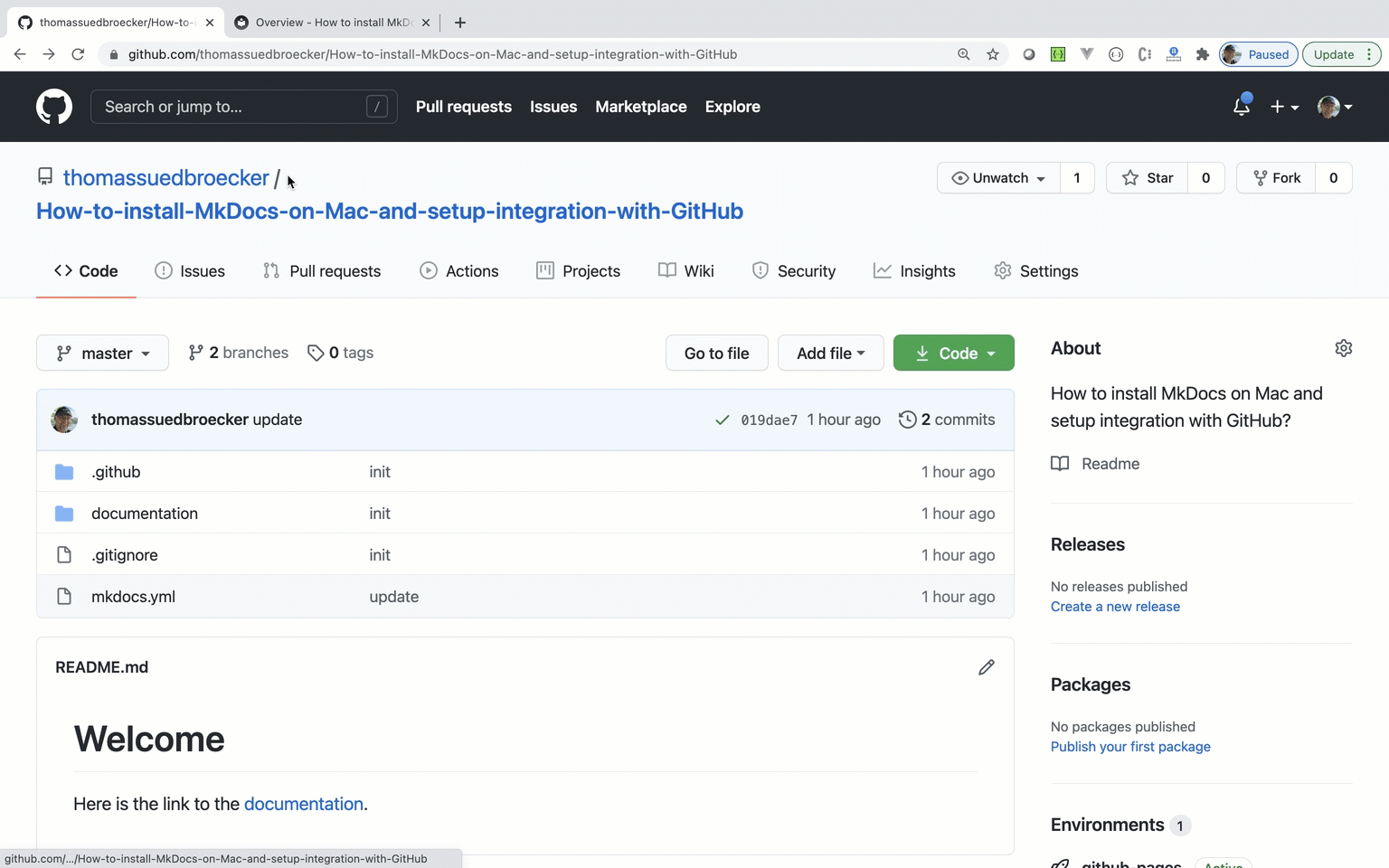Expand the plus create-new menu

[x=1284, y=107]
